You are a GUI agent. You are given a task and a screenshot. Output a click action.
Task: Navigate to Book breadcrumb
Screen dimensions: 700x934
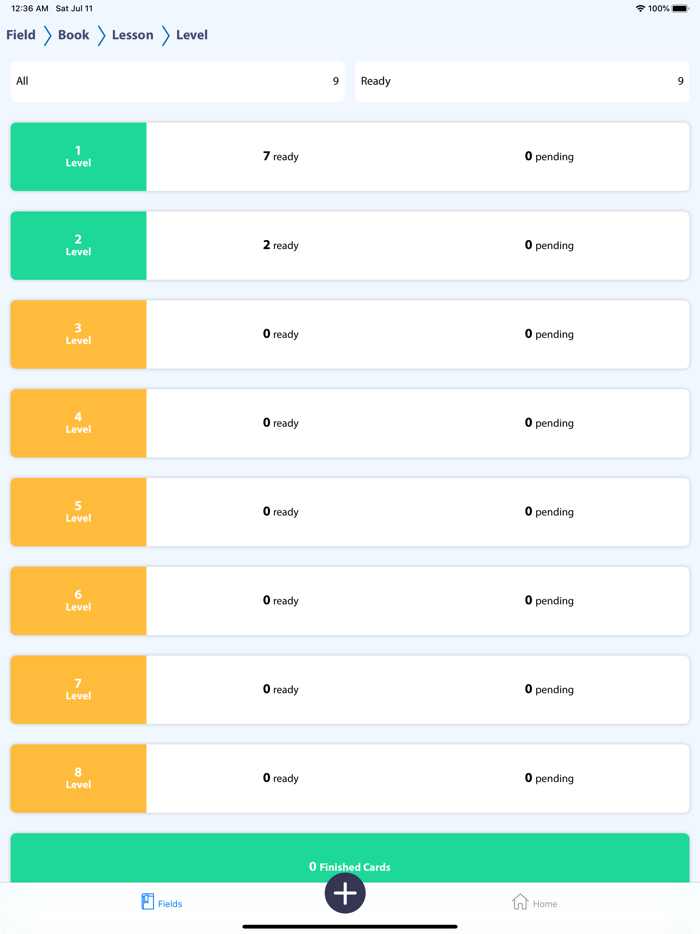tap(73, 35)
